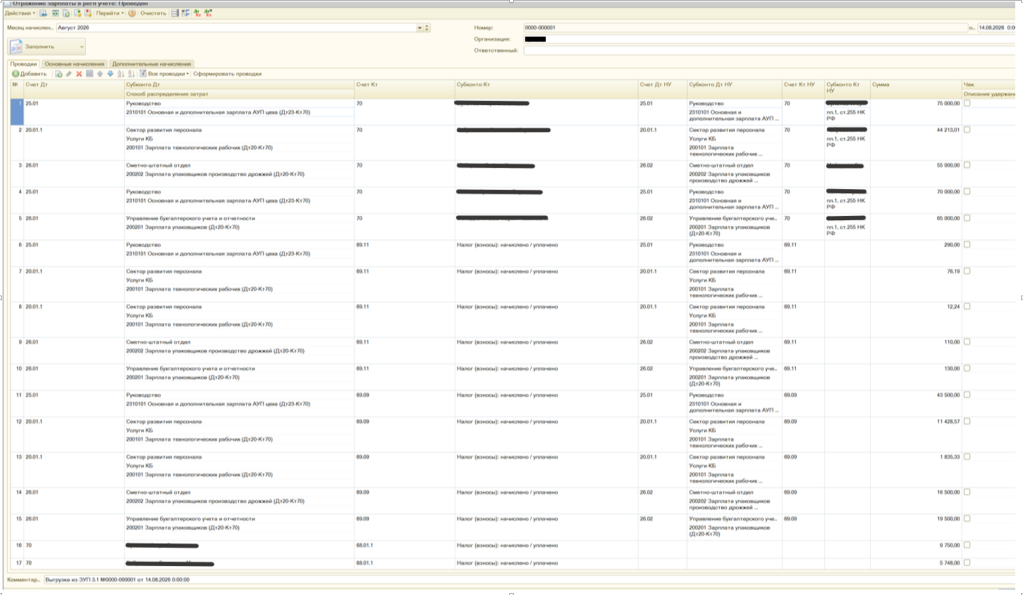
Task: Switch to the Основные начисления tab
Action: (x=74, y=64)
